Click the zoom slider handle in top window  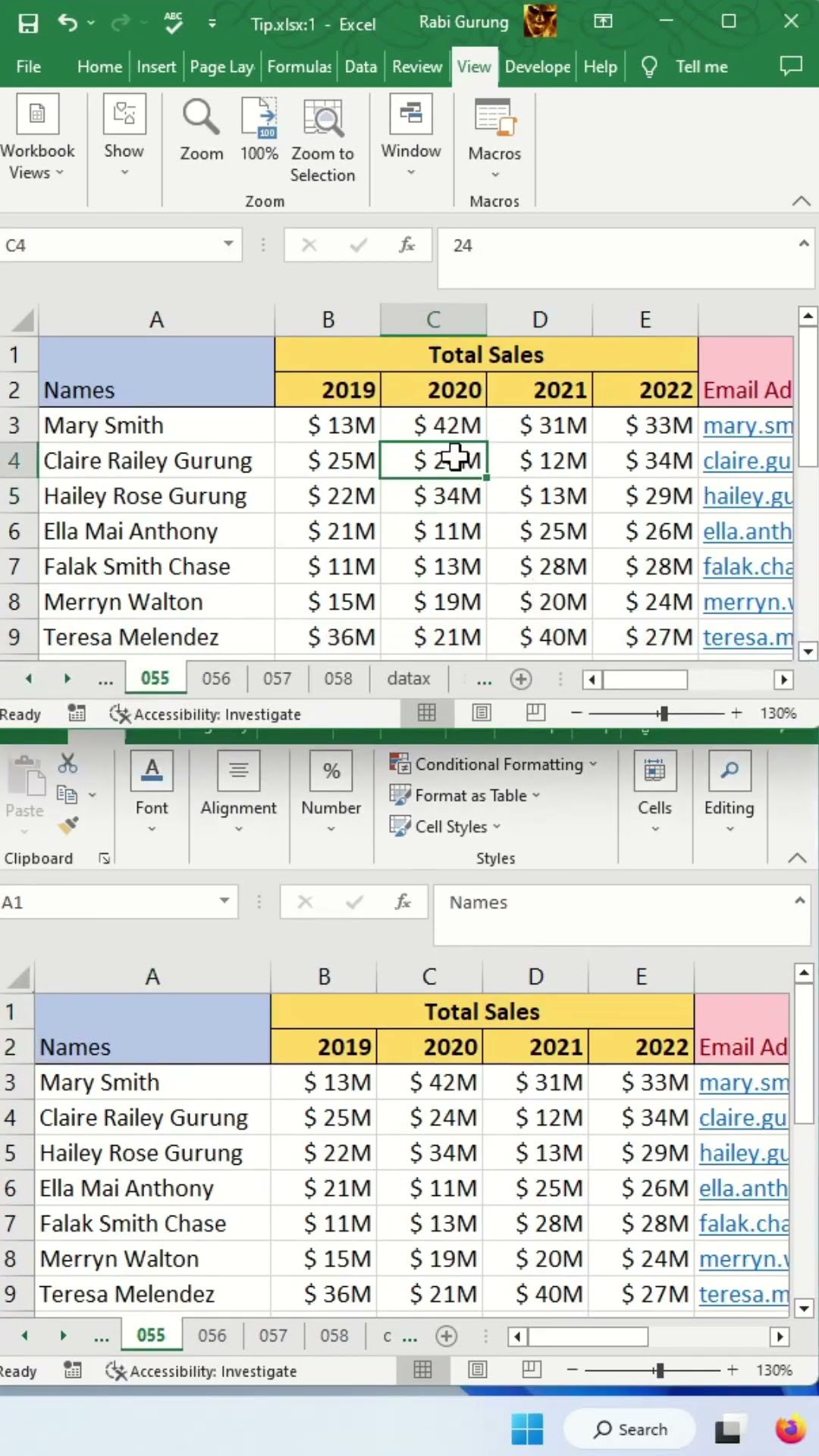click(x=664, y=713)
